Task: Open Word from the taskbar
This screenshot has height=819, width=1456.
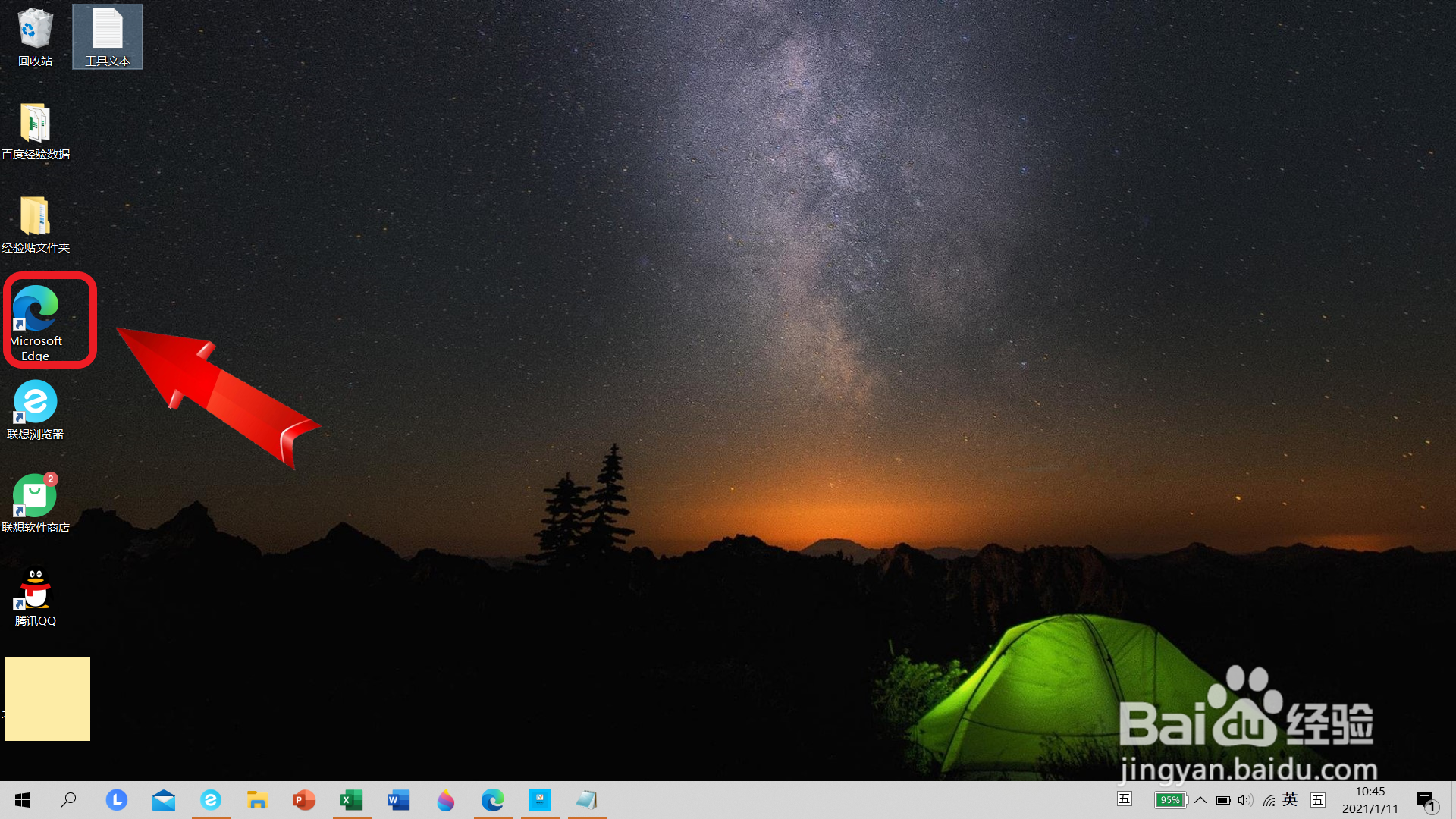Action: pyautogui.click(x=398, y=800)
